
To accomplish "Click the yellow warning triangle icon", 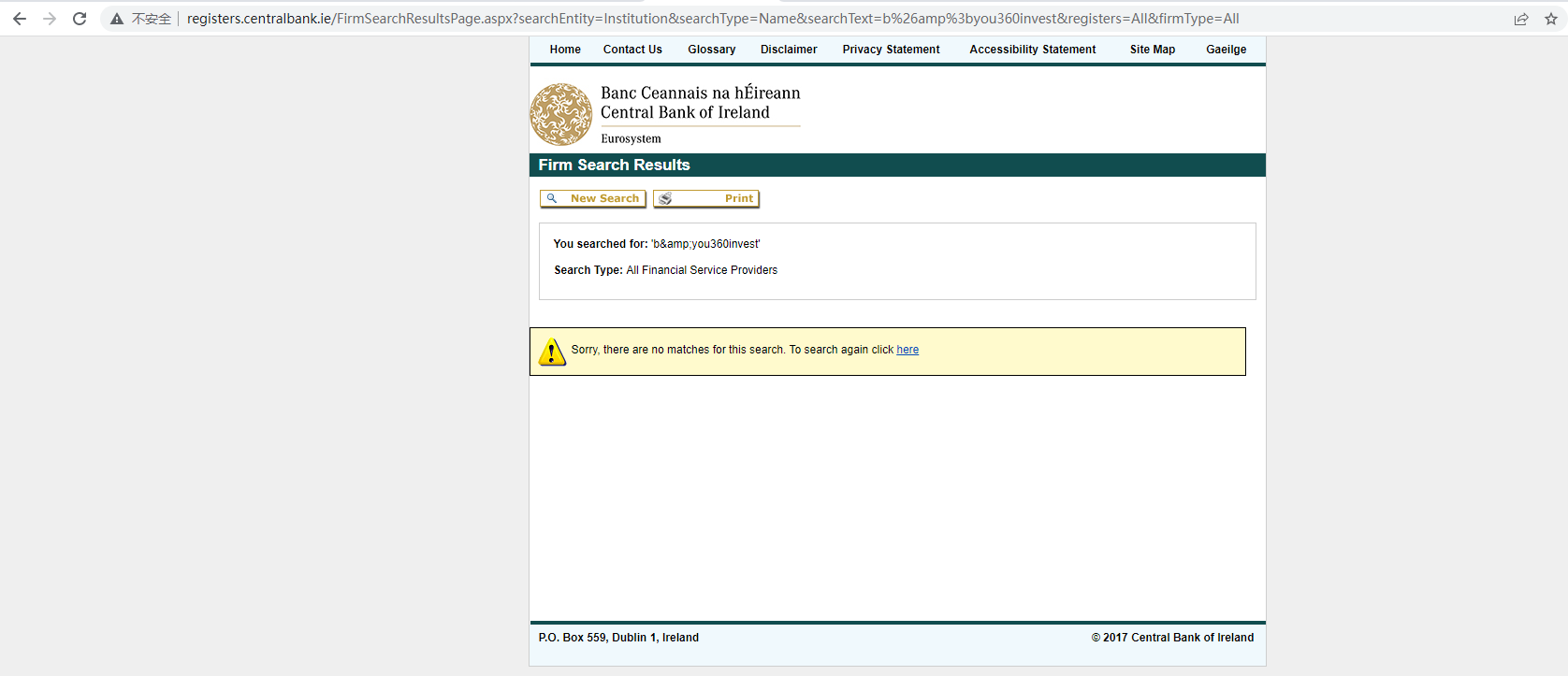I will pyautogui.click(x=552, y=352).
